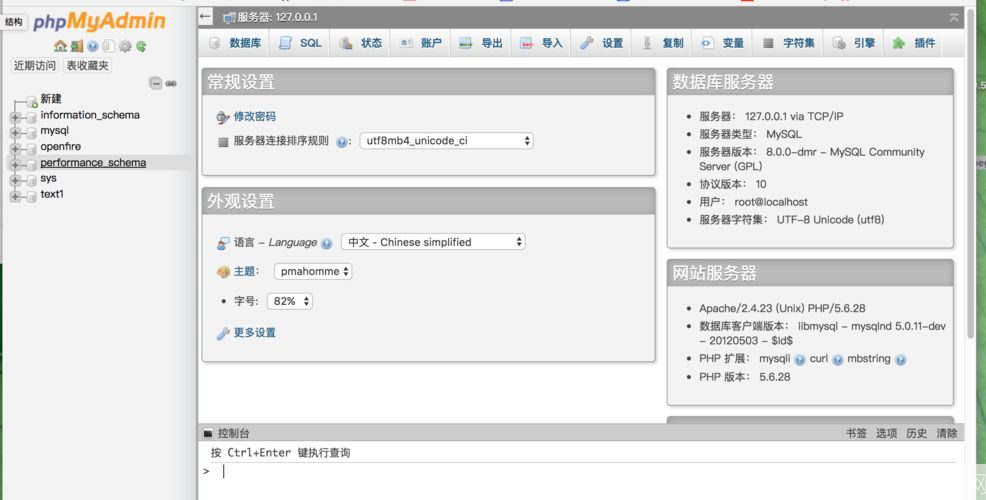Switch to the 导入 tab
Viewport: 986px width, 500px height.
541,43
